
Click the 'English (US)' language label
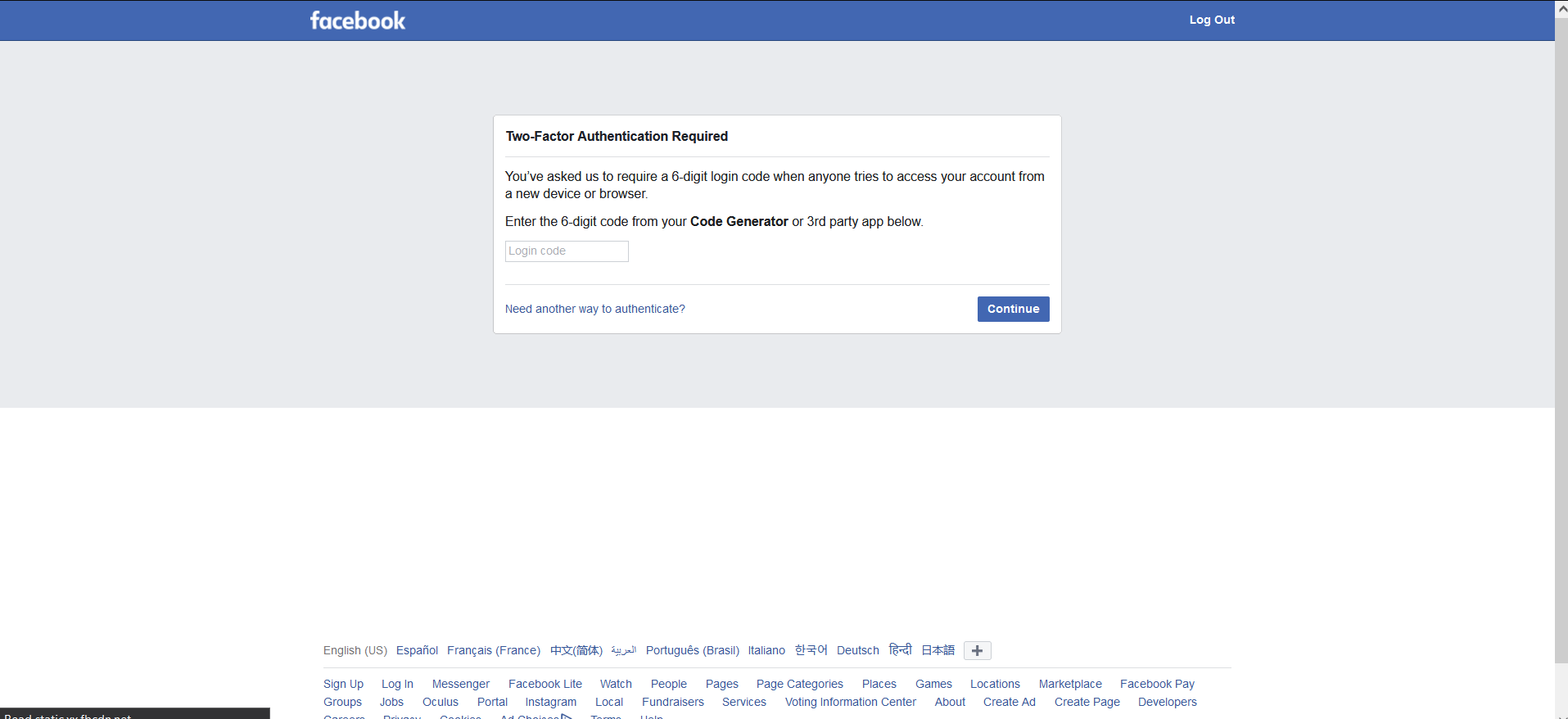pos(355,650)
